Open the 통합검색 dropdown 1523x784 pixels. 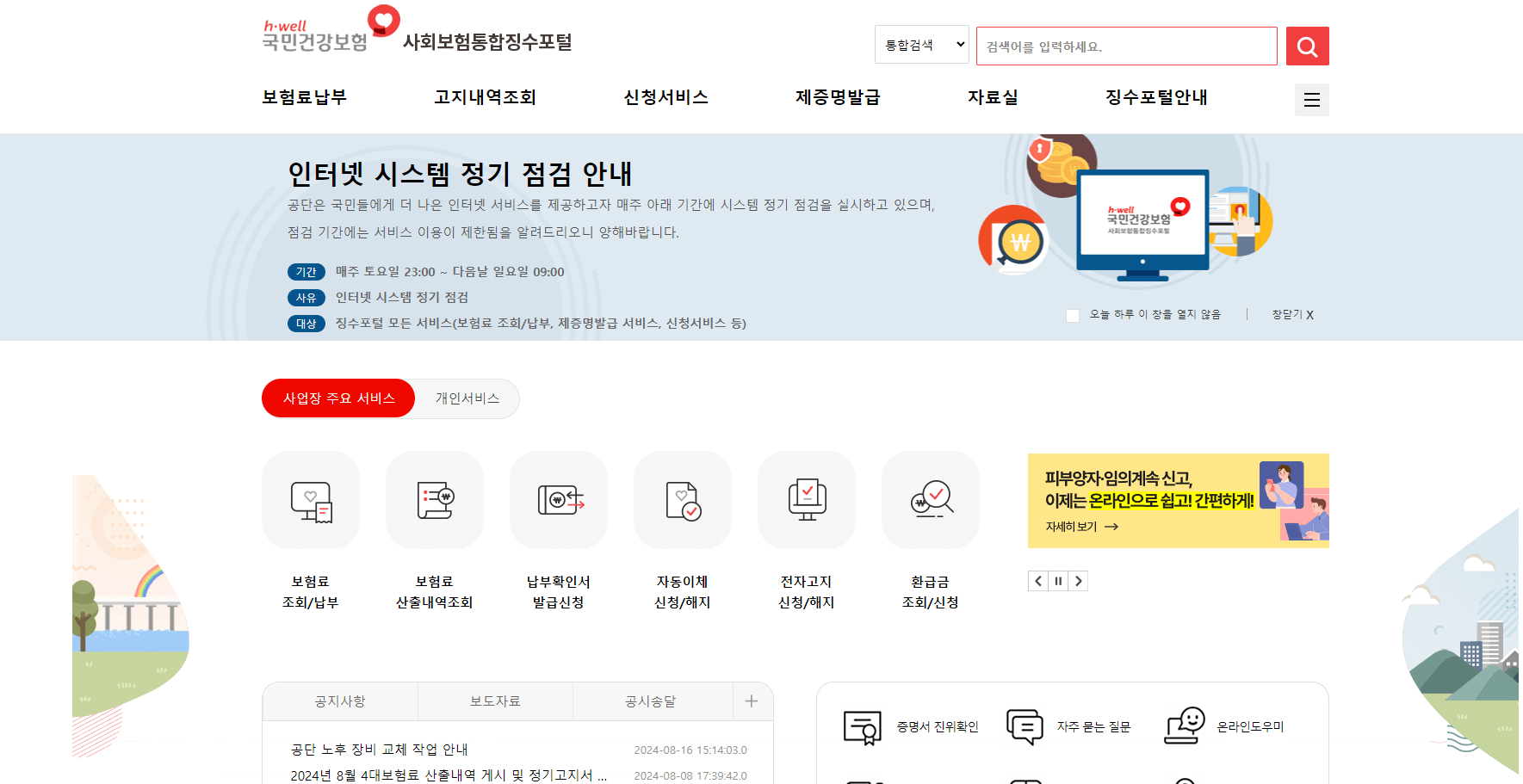(x=921, y=44)
